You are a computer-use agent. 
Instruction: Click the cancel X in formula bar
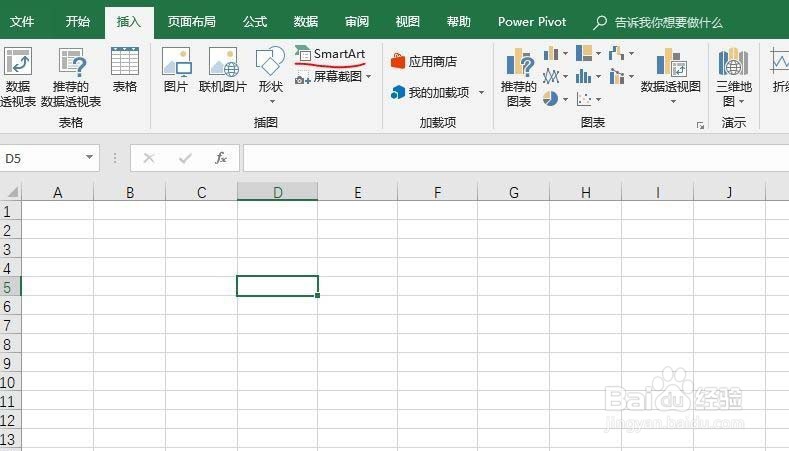[149, 158]
